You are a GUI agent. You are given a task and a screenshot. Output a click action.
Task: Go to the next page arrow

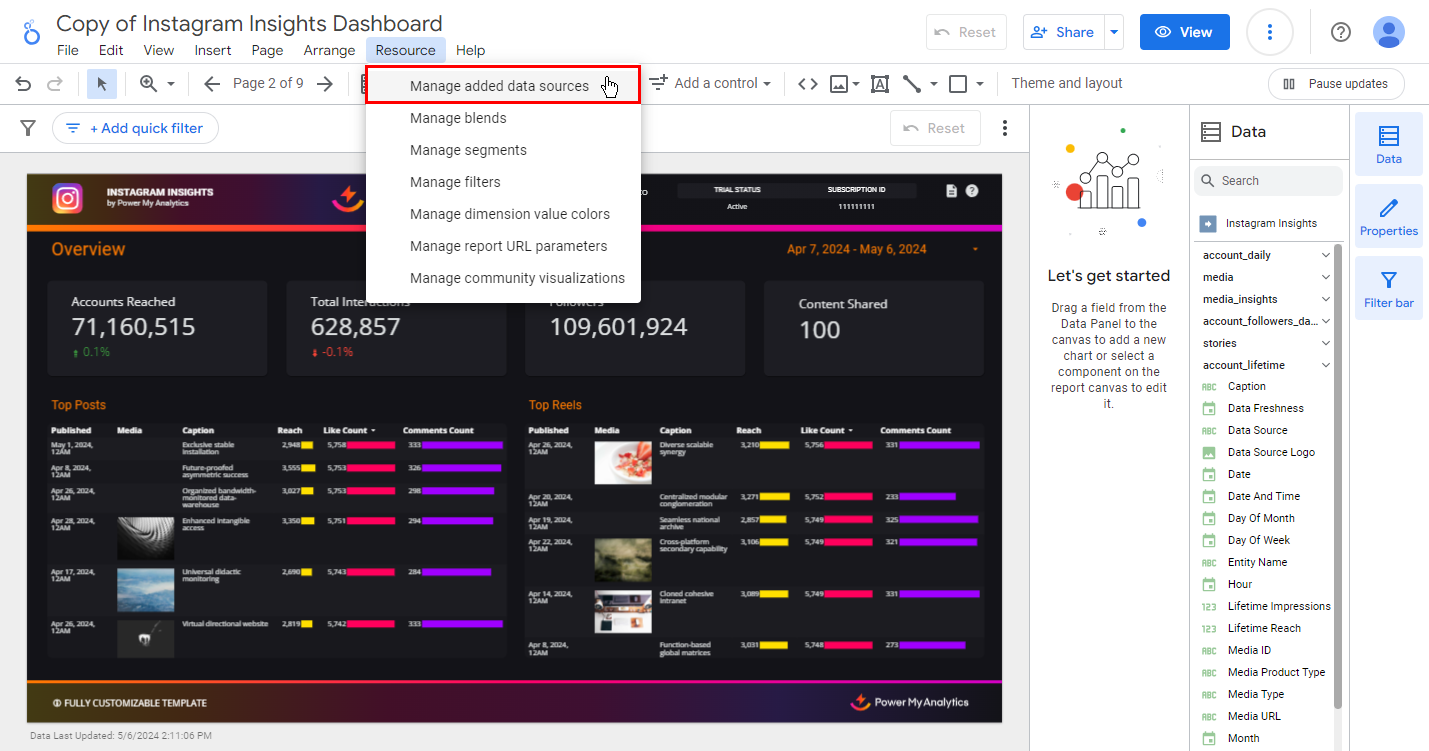325,84
